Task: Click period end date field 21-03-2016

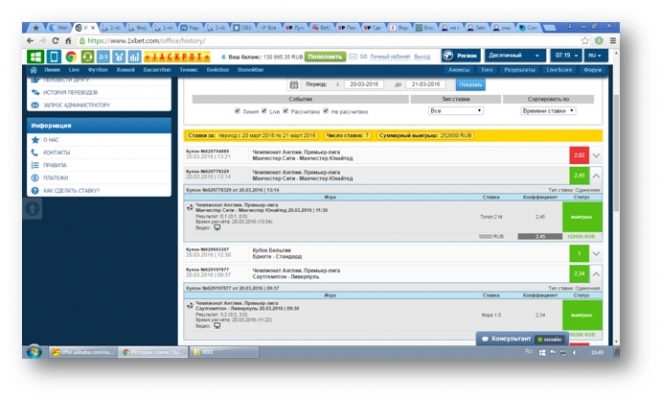Action: coord(425,84)
